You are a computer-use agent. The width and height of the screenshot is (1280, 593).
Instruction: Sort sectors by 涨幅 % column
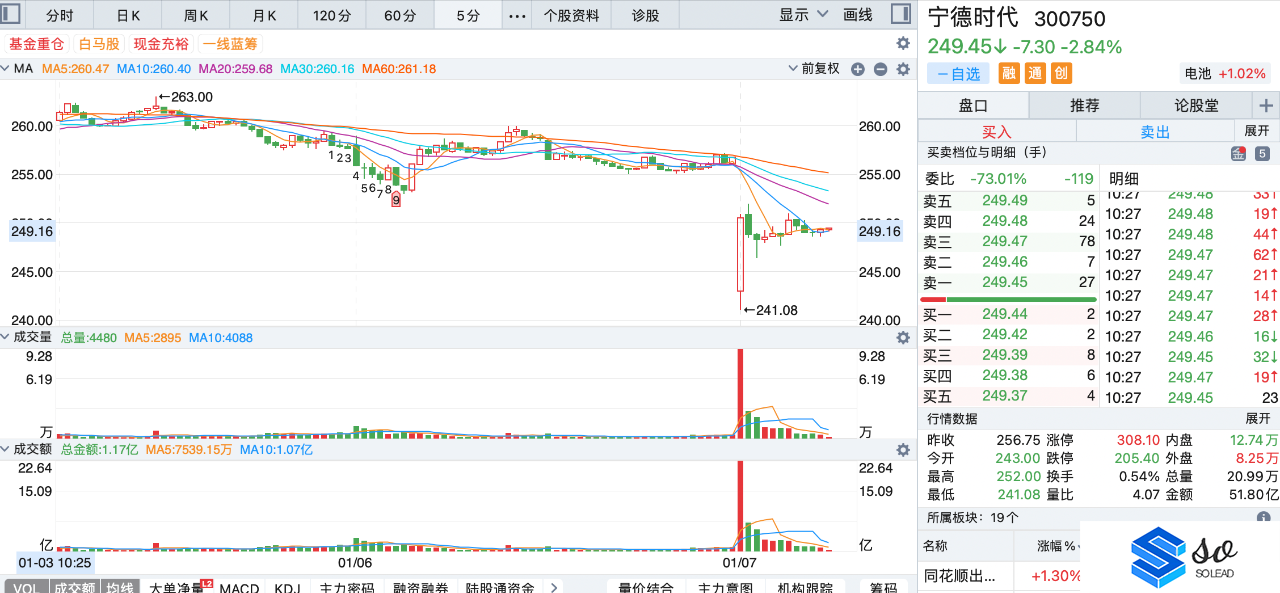[x=1055, y=546]
